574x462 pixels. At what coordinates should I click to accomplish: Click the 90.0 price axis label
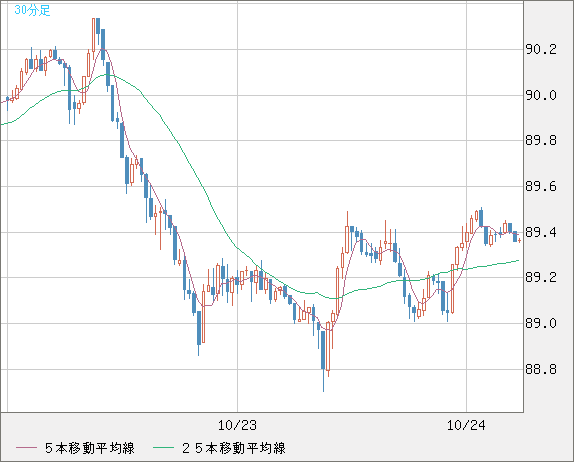541,95
